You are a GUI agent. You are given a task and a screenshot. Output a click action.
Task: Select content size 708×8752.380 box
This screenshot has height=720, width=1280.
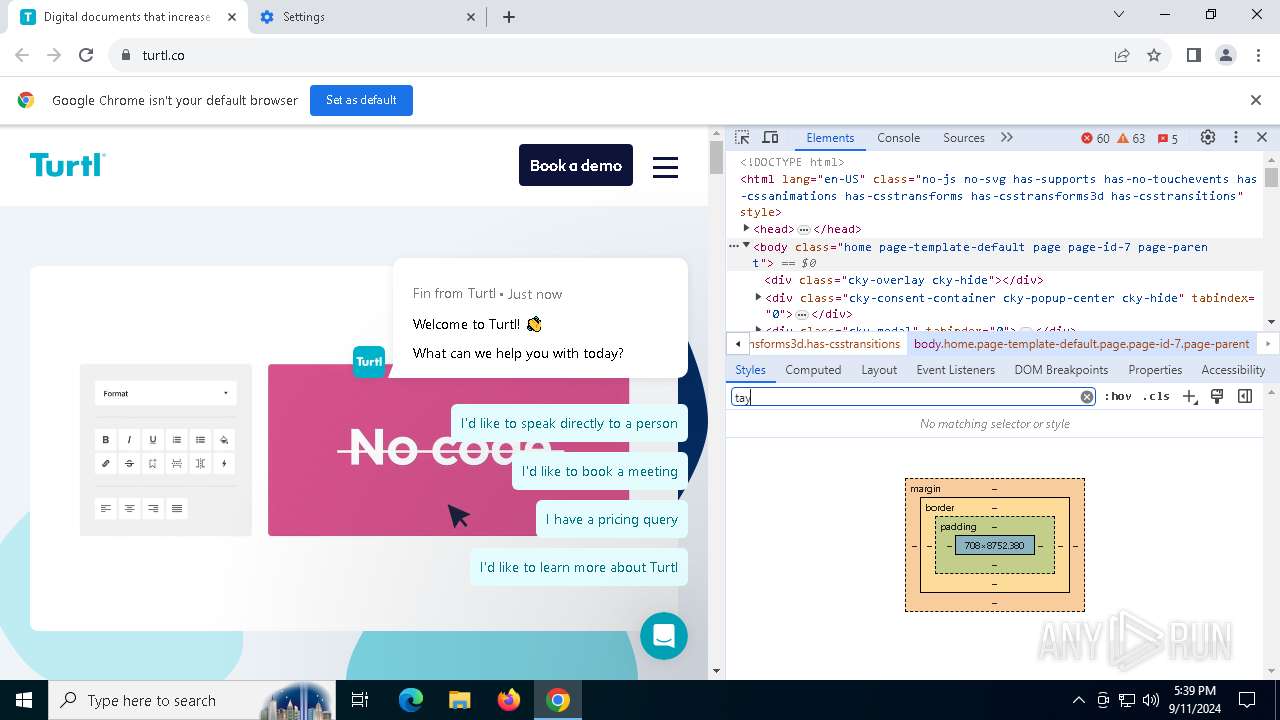[994, 545]
